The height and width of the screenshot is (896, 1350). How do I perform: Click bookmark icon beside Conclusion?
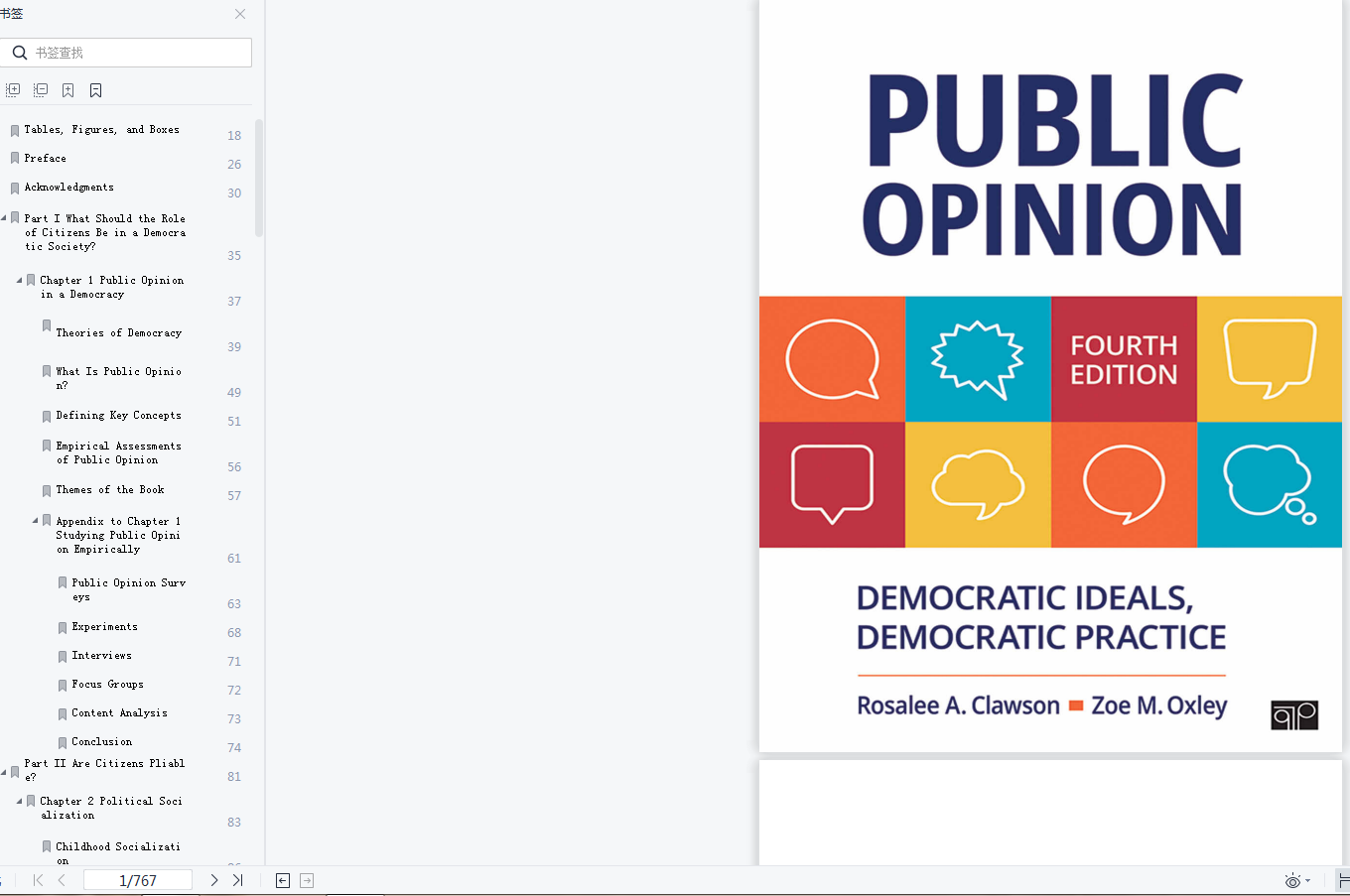(x=63, y=743)
